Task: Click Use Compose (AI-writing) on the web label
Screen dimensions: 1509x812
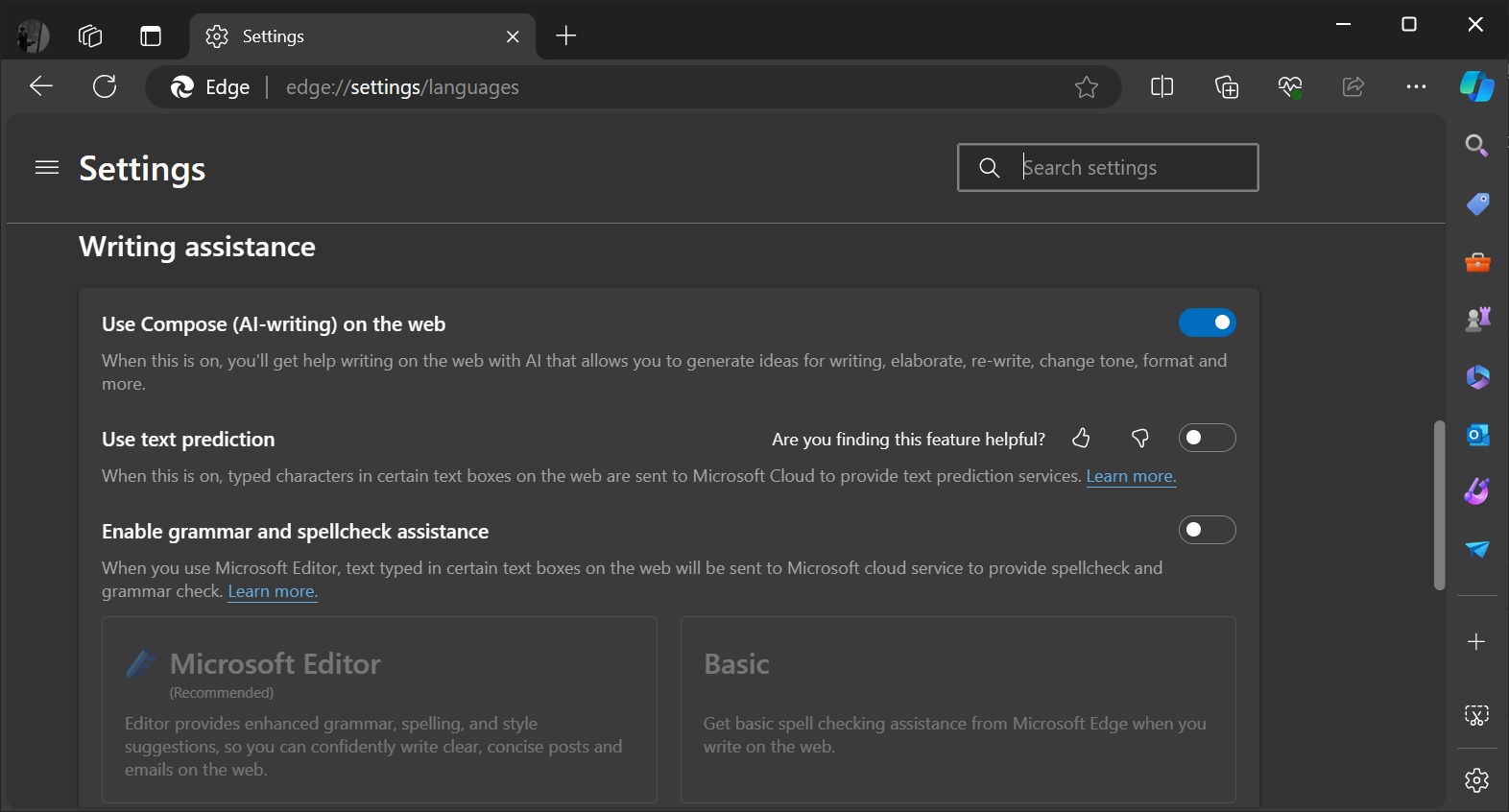Action: 274,324
